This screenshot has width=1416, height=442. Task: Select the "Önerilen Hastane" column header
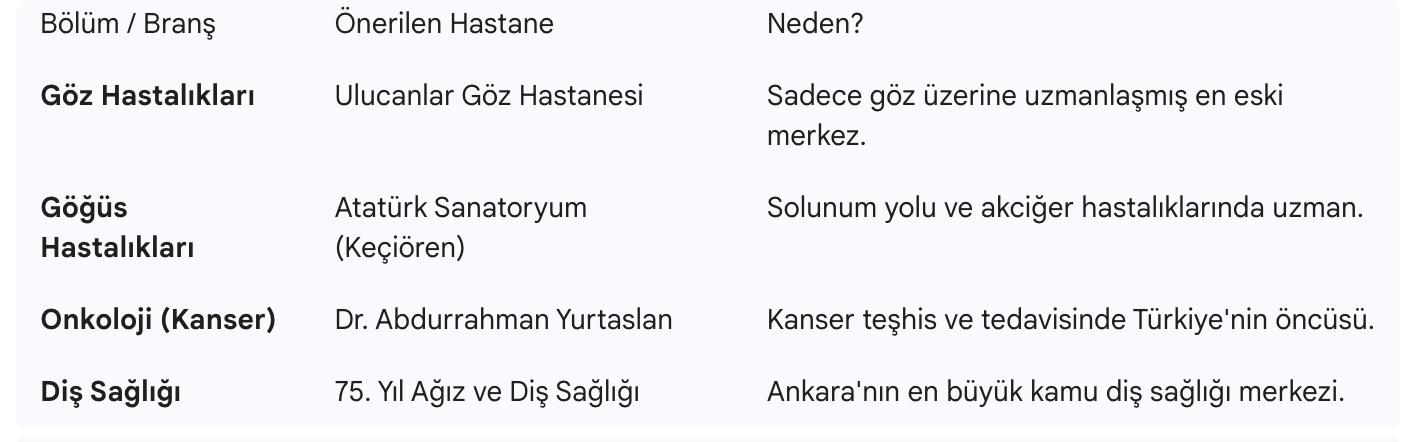(444, 23)
